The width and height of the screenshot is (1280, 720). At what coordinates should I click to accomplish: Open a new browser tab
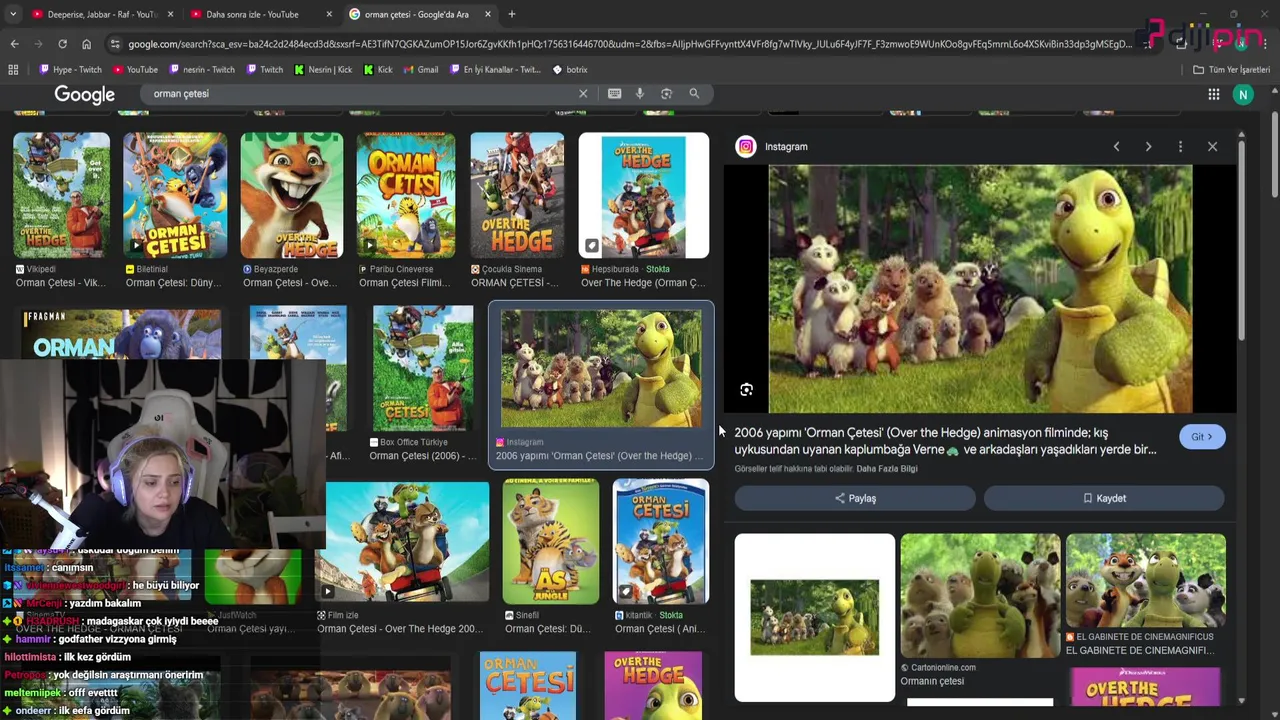click(511, 14)
